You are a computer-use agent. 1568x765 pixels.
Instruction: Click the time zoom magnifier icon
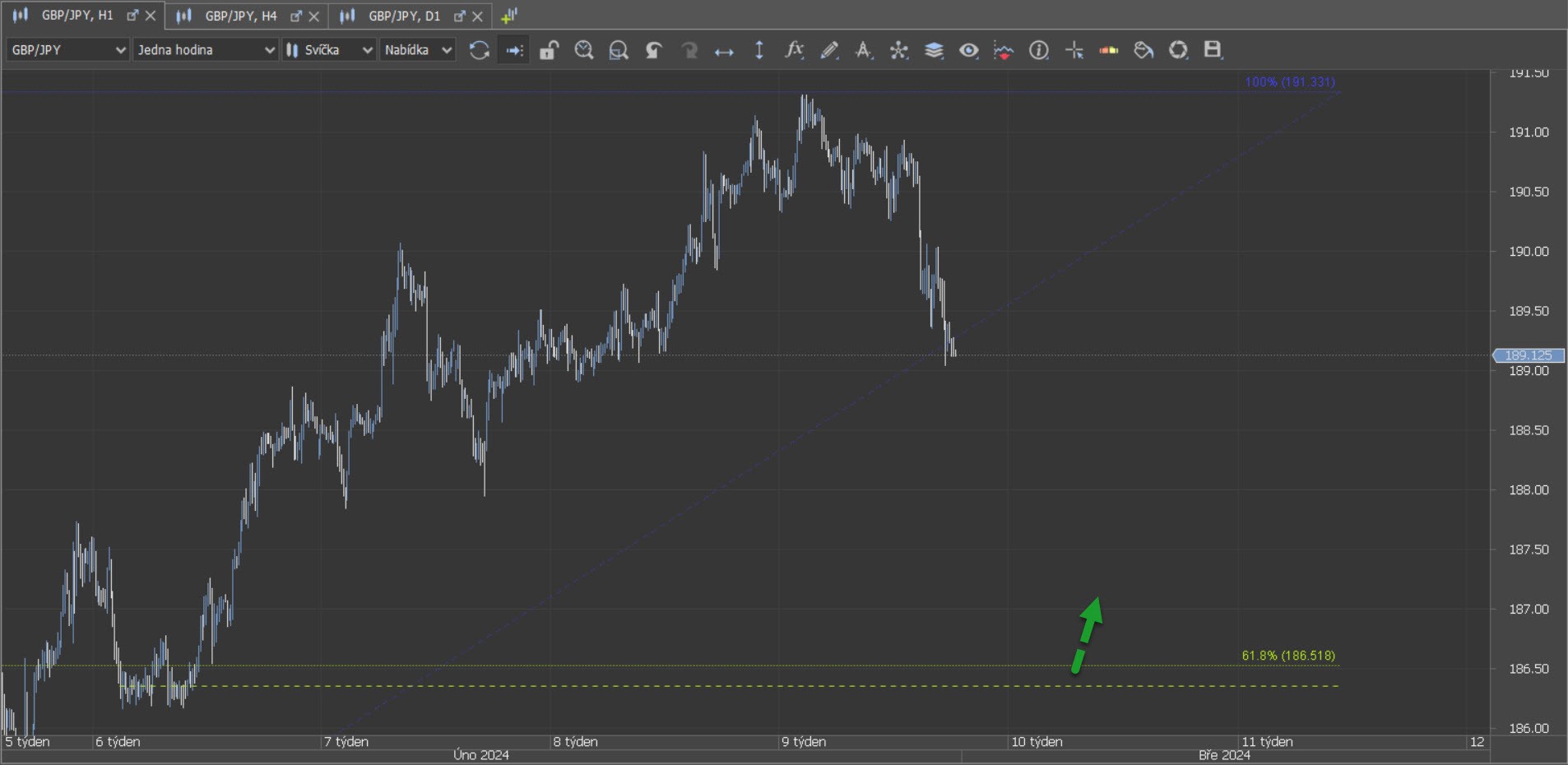[x=584, y=50]
